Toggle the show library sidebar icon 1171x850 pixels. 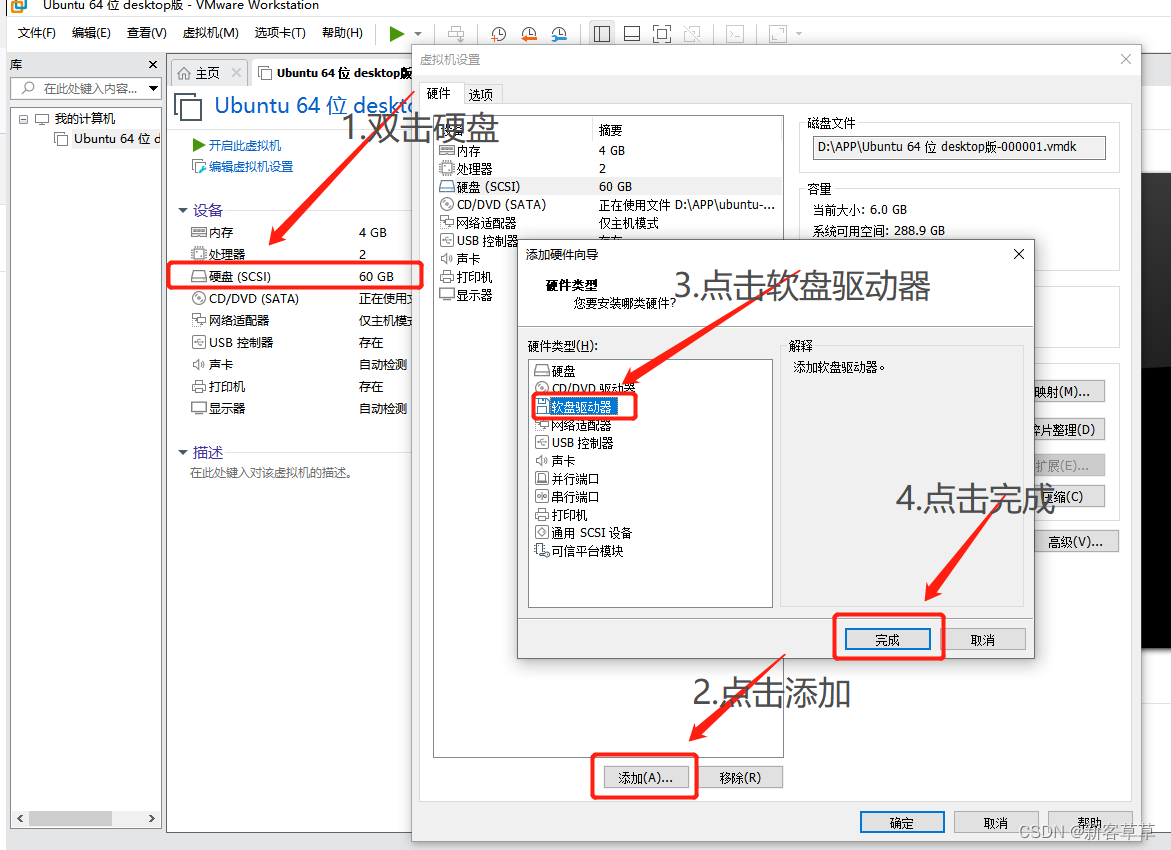(x=602, y=34)
